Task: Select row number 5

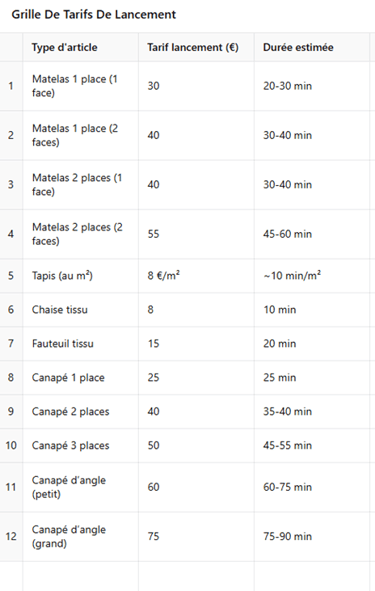Action: point(11,276)
